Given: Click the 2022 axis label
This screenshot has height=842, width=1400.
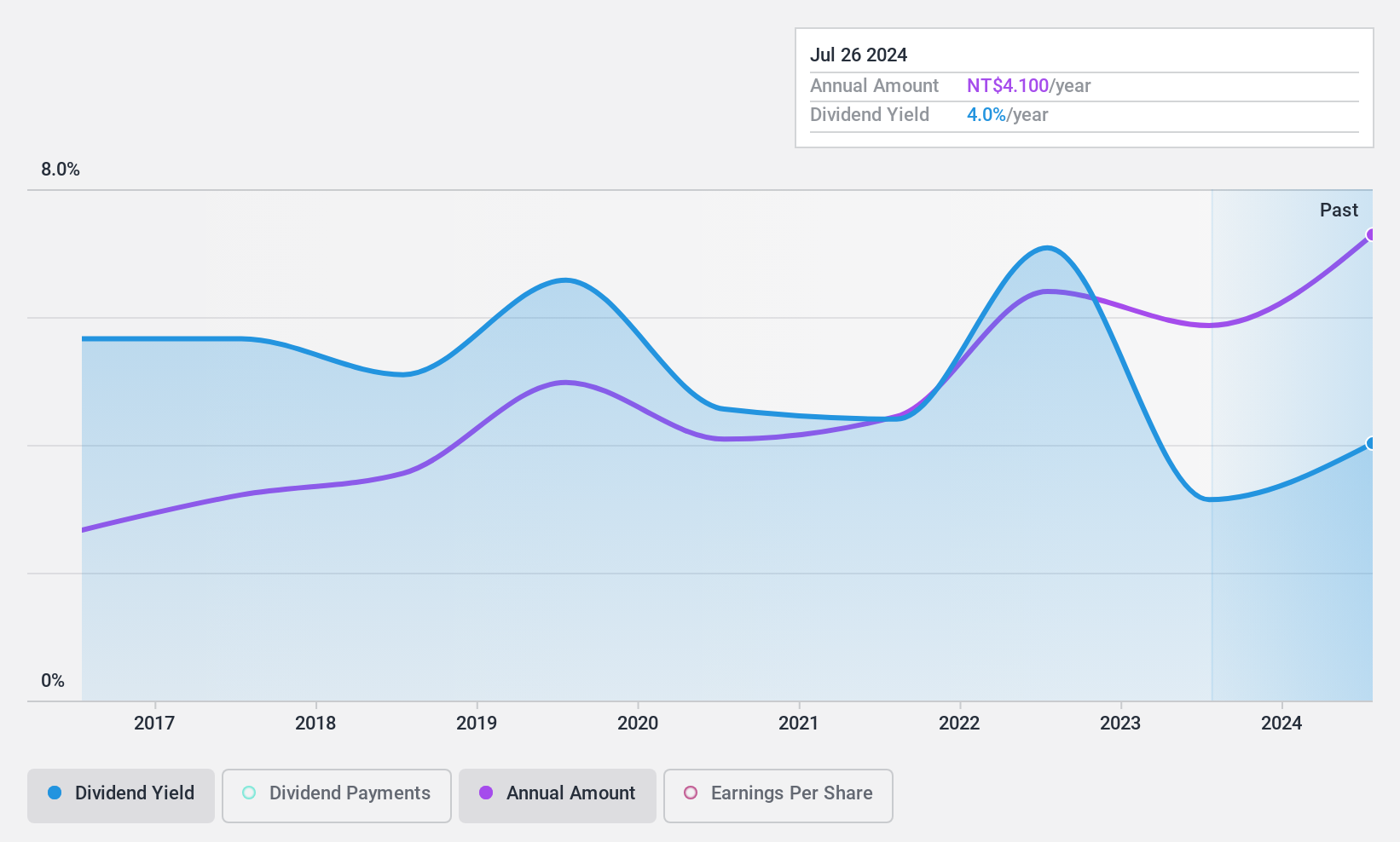Looking at the screenshot, I should pyautogui.click(x=959, y=724).
